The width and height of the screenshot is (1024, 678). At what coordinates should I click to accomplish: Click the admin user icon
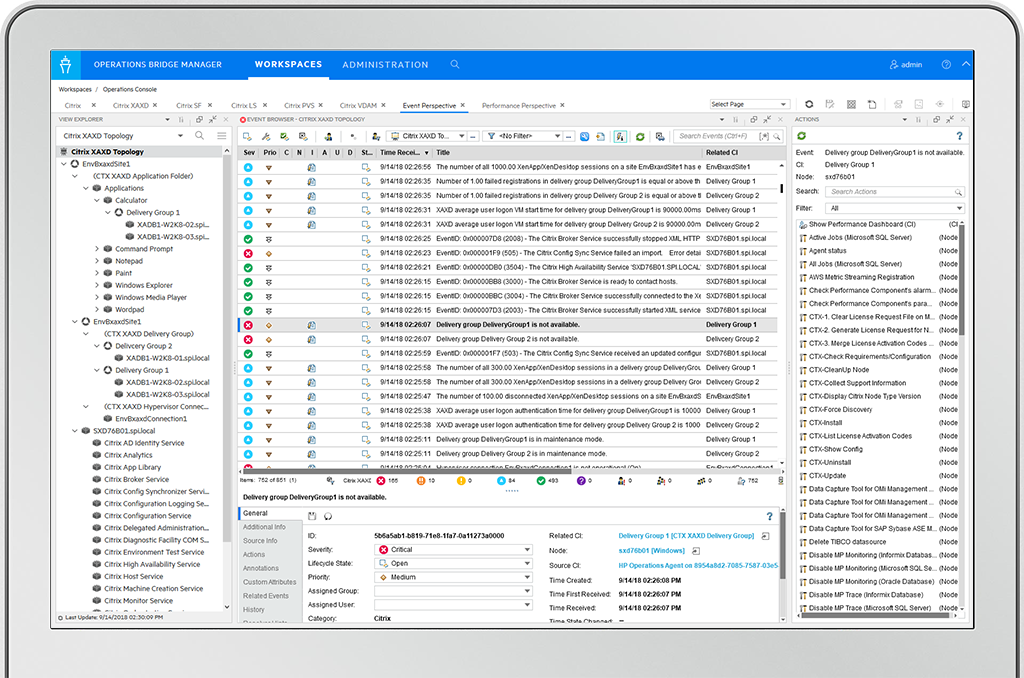coord(893,65)
